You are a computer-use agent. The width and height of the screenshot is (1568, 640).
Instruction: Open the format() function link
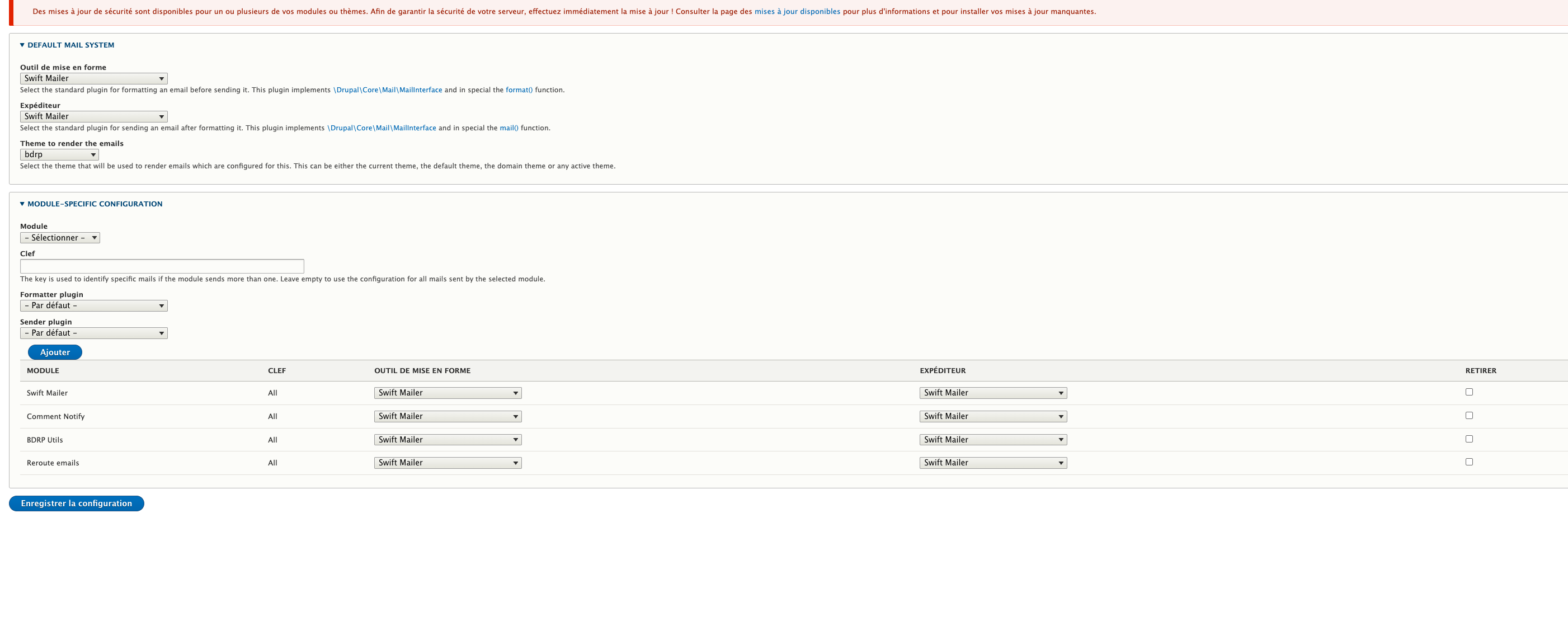(519, 90)
